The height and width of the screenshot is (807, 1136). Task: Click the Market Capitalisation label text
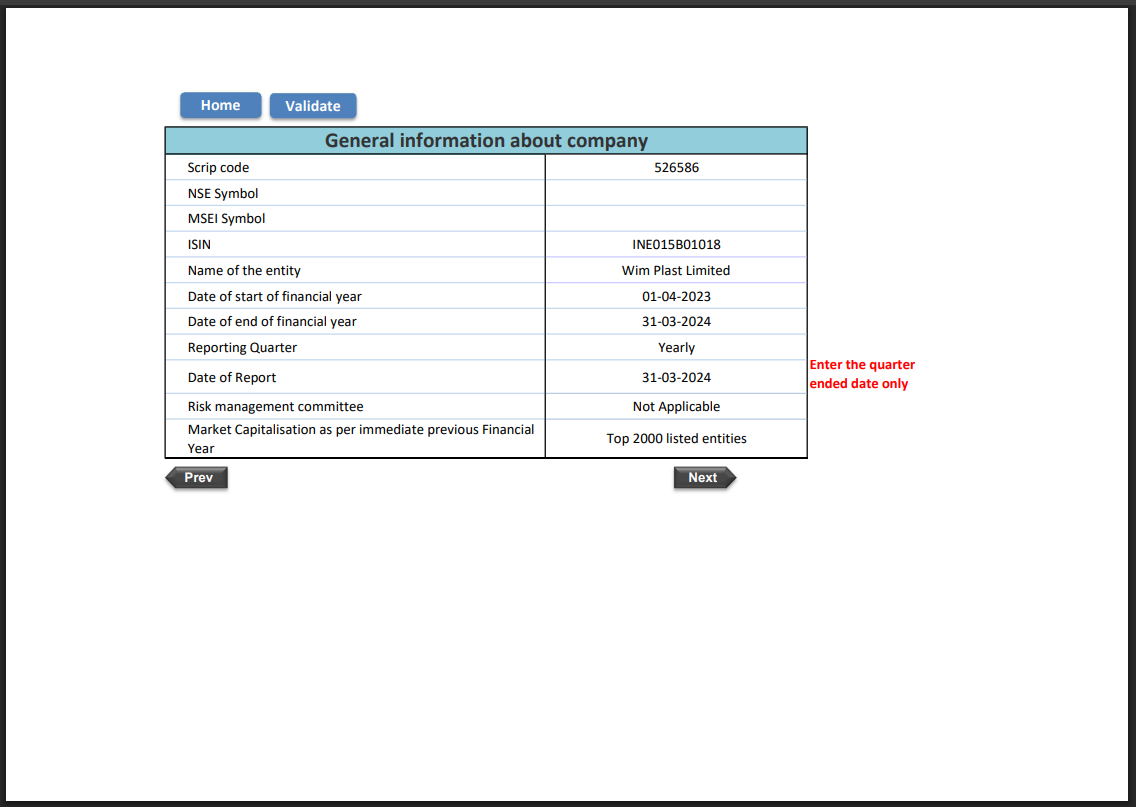[x=361, y=439]
